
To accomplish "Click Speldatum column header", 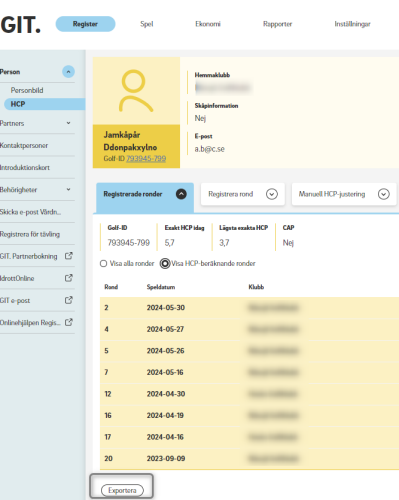I will [161, 287].
